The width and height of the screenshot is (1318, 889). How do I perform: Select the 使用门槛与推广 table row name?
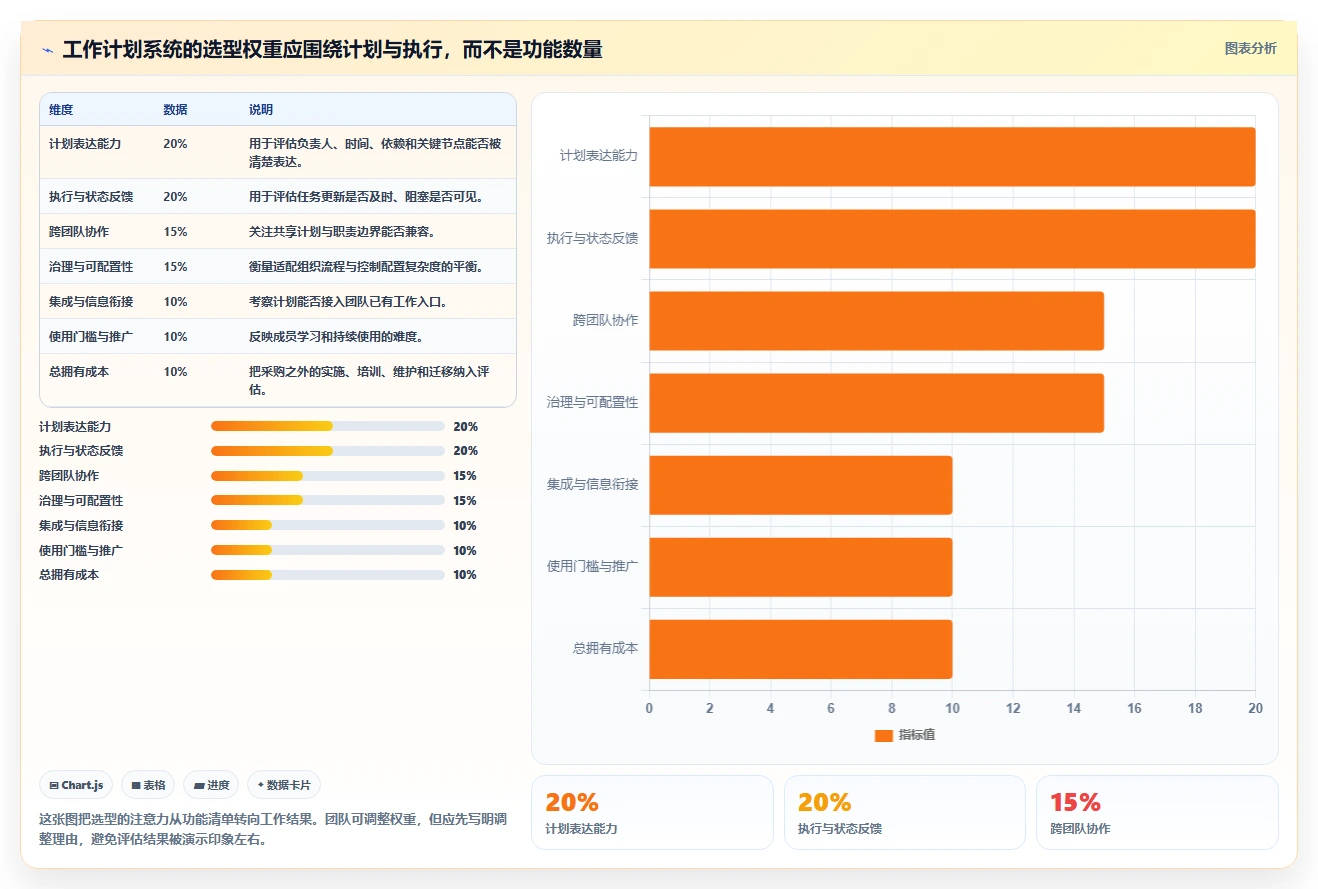(x=91, y=337)
